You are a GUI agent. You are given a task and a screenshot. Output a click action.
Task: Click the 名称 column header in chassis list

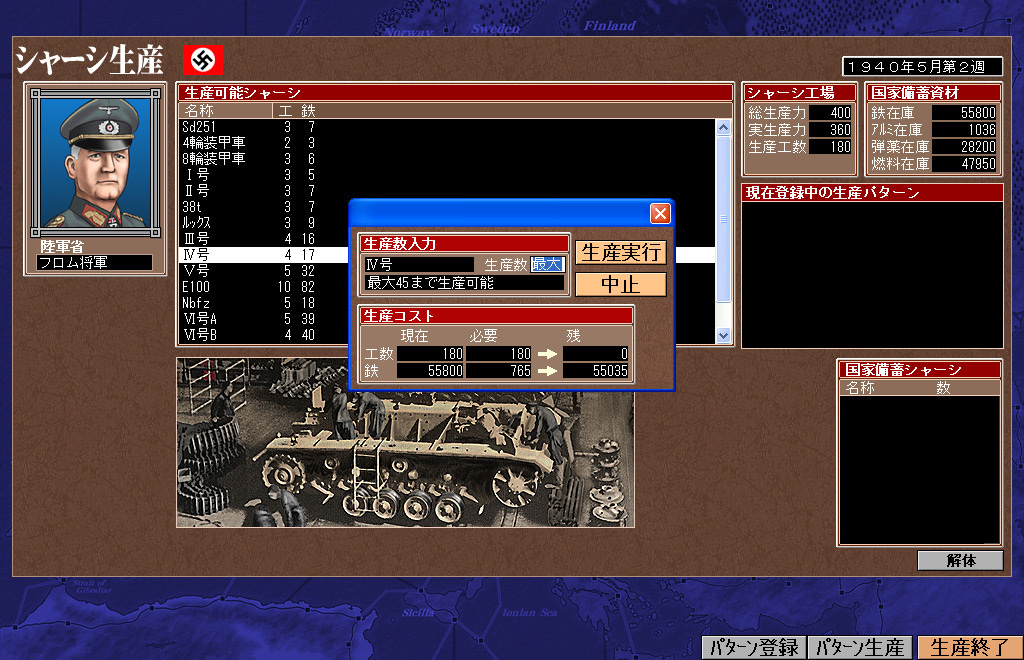pos(226,111)
